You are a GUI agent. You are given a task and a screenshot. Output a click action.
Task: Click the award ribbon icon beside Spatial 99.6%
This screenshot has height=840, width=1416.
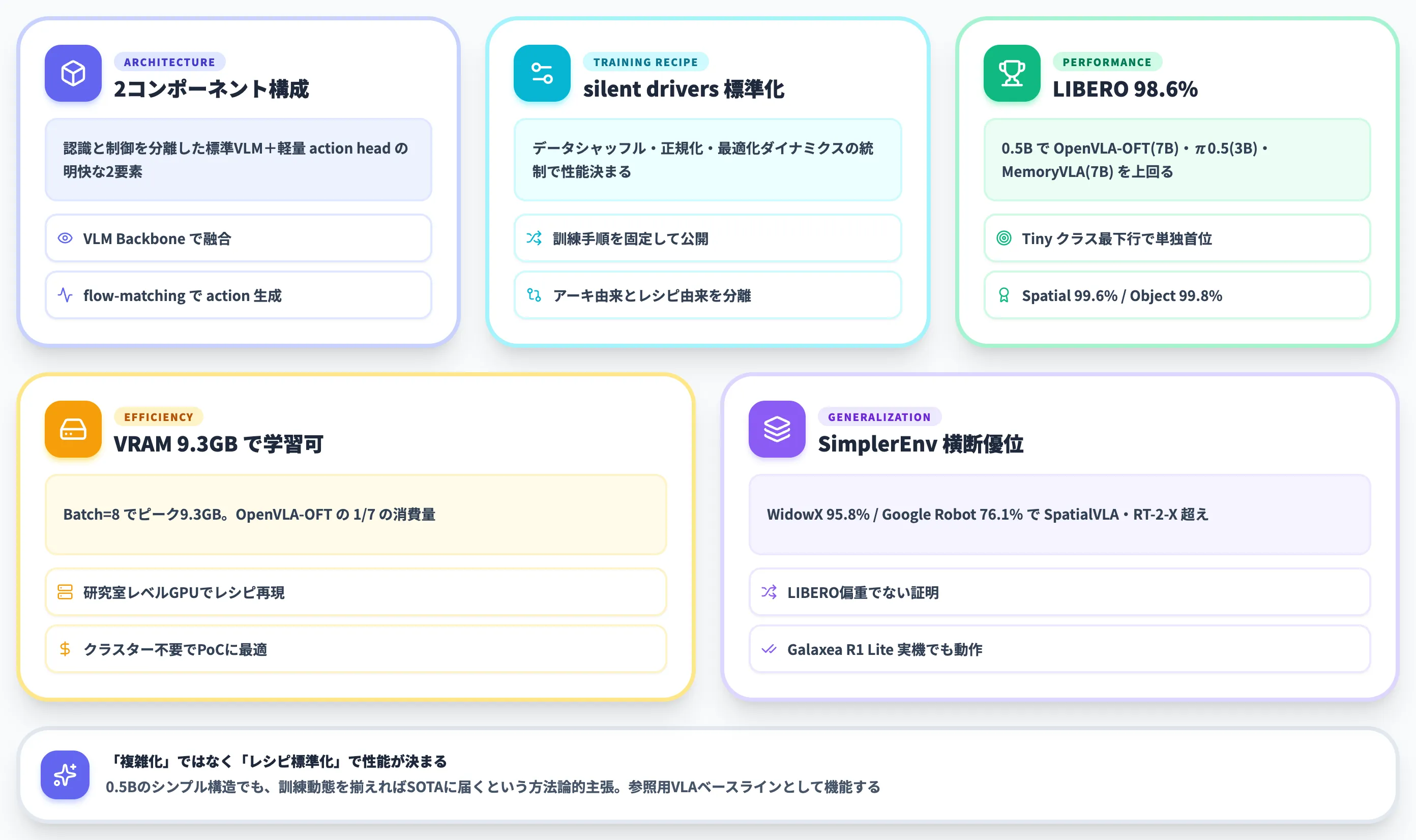click(x=1004, y=295)
